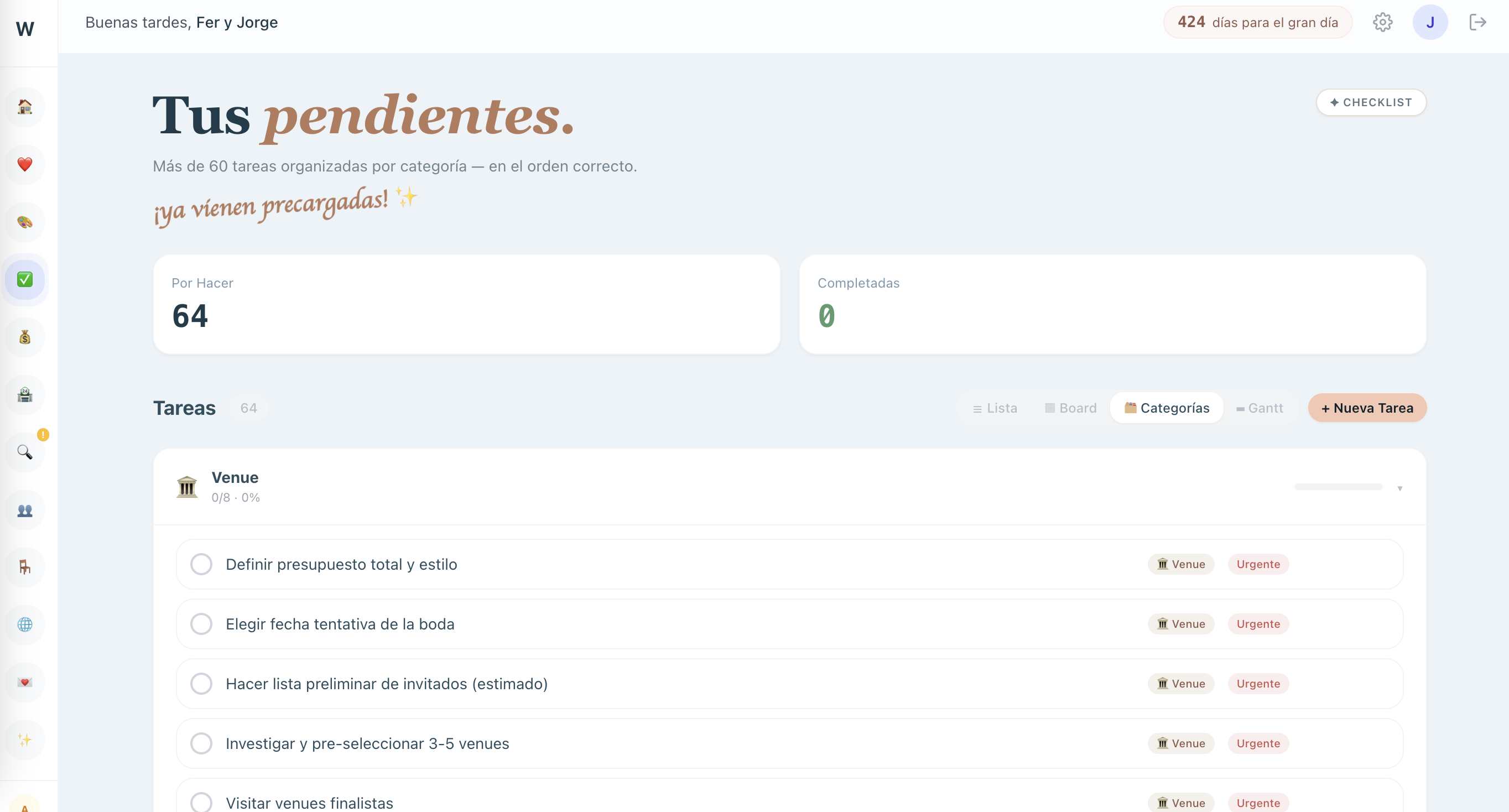1509x812 pixels.
Task: Click 'Investigar y pre-seleccionar 3-5 venues' text
Action: point(367,743)
